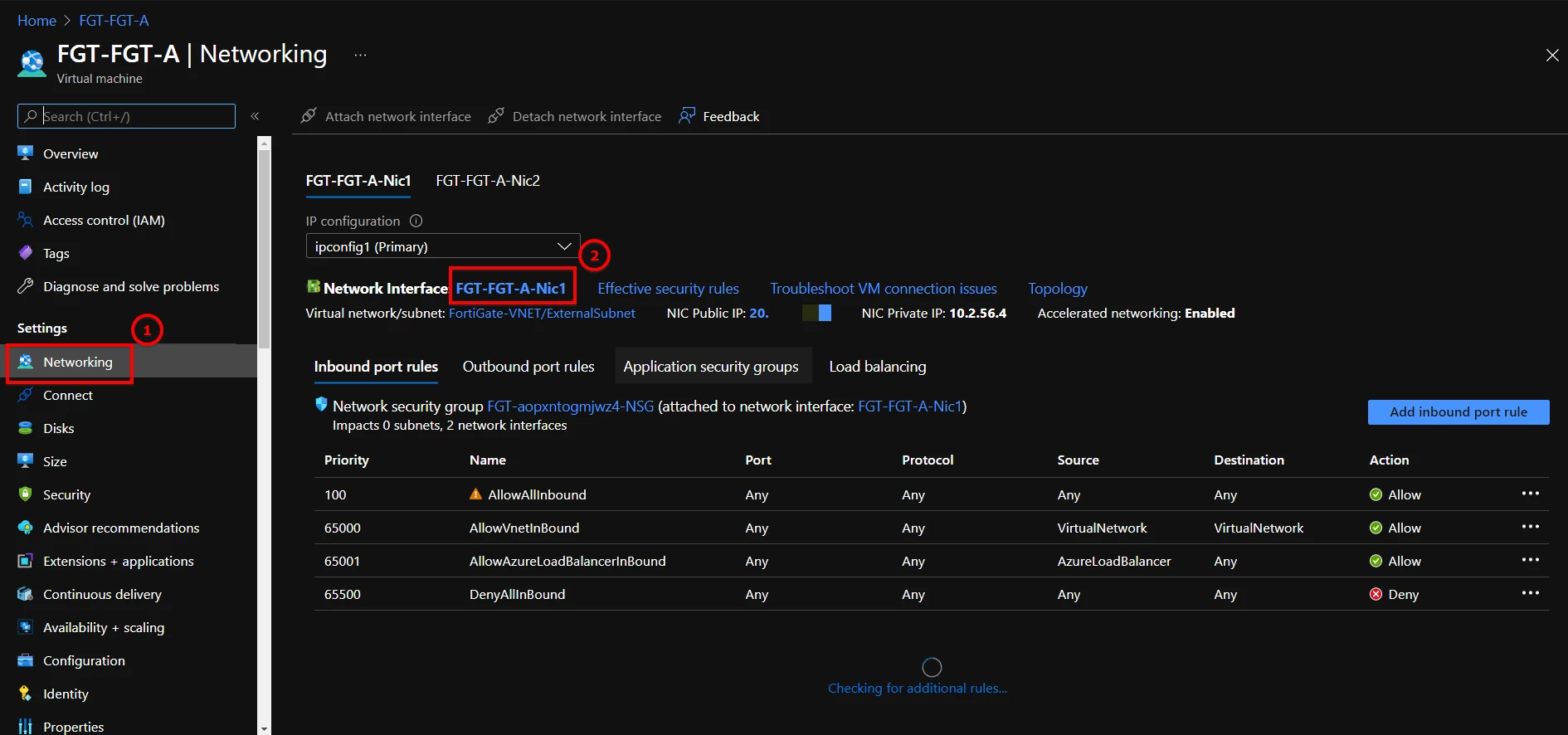Click the AllowAllInbound warning triangle icon
The height and width of the screenshot is (735, 1568).
click(475, 494)
